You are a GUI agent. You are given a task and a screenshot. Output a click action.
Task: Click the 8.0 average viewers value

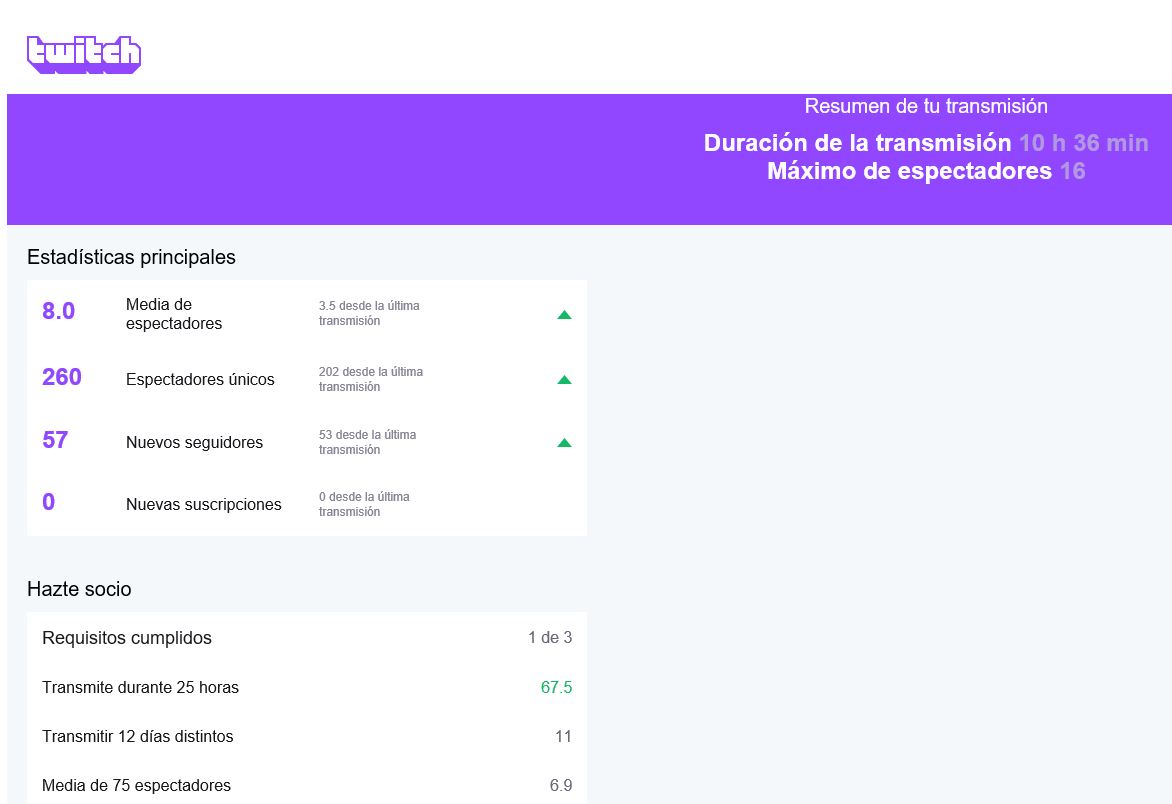58,311
